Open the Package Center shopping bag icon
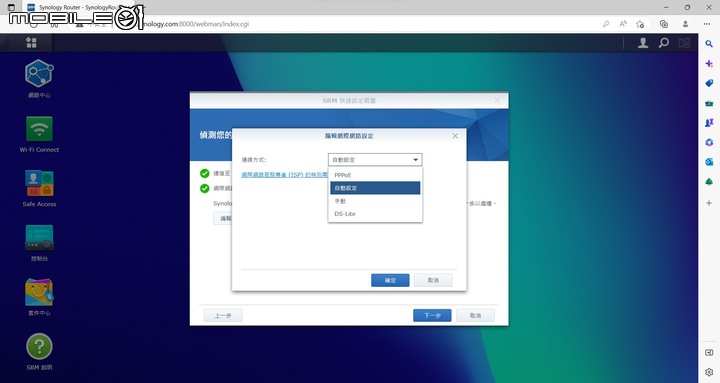The image size is (720, 383). [x=39, y=292]
